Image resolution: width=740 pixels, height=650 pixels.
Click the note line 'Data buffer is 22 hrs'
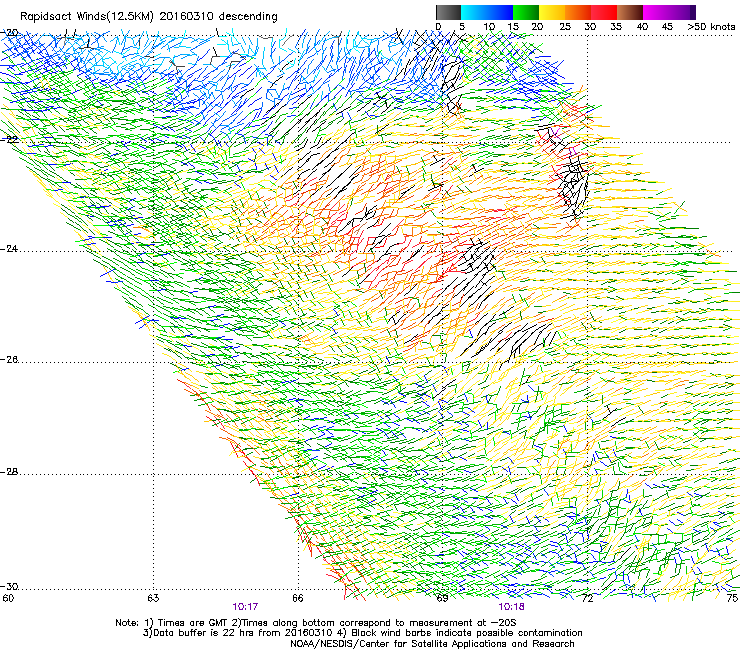tap(202, 633)
